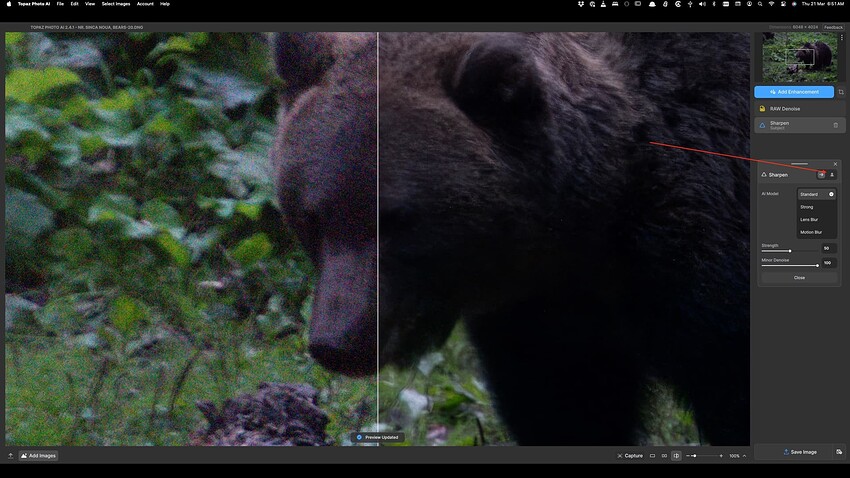Click the Strength value field showing 50
Screen dimensions: 850x478
[x=828, y=248]
